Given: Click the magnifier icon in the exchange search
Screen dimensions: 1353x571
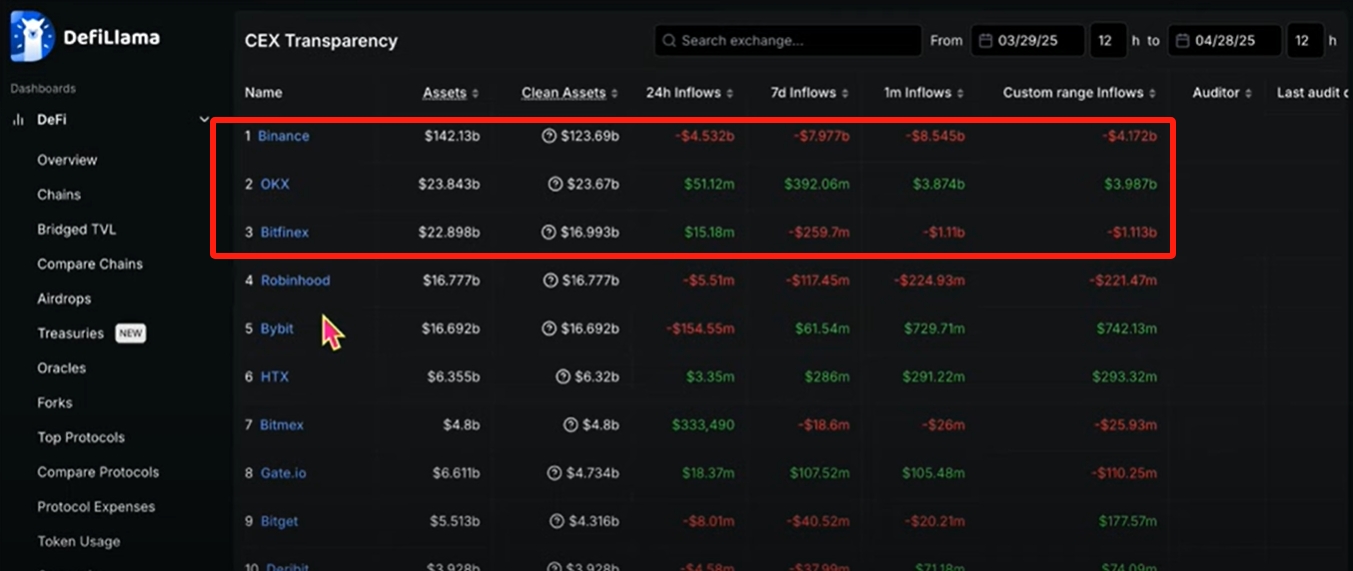Looking at the screenshot, I should [669, 41].
